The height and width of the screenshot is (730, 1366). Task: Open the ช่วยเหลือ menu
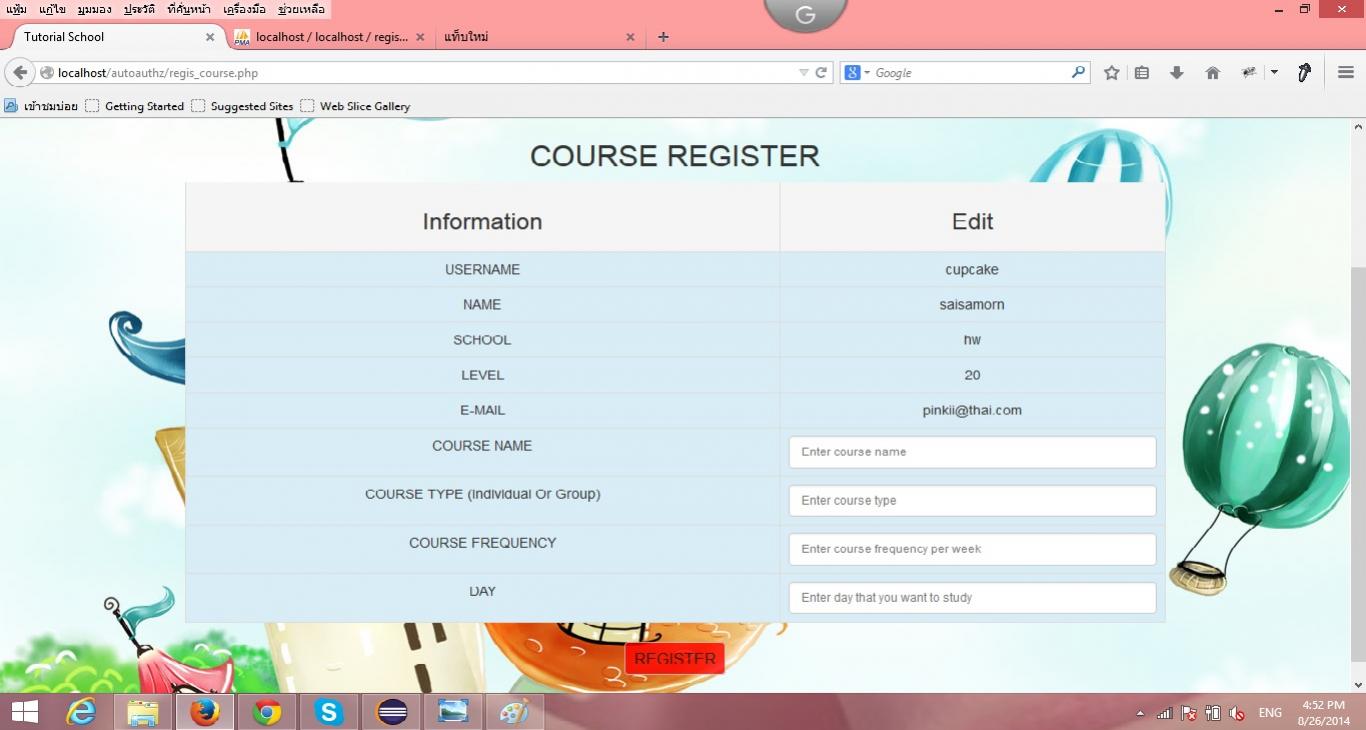click(x=301, y=9)
